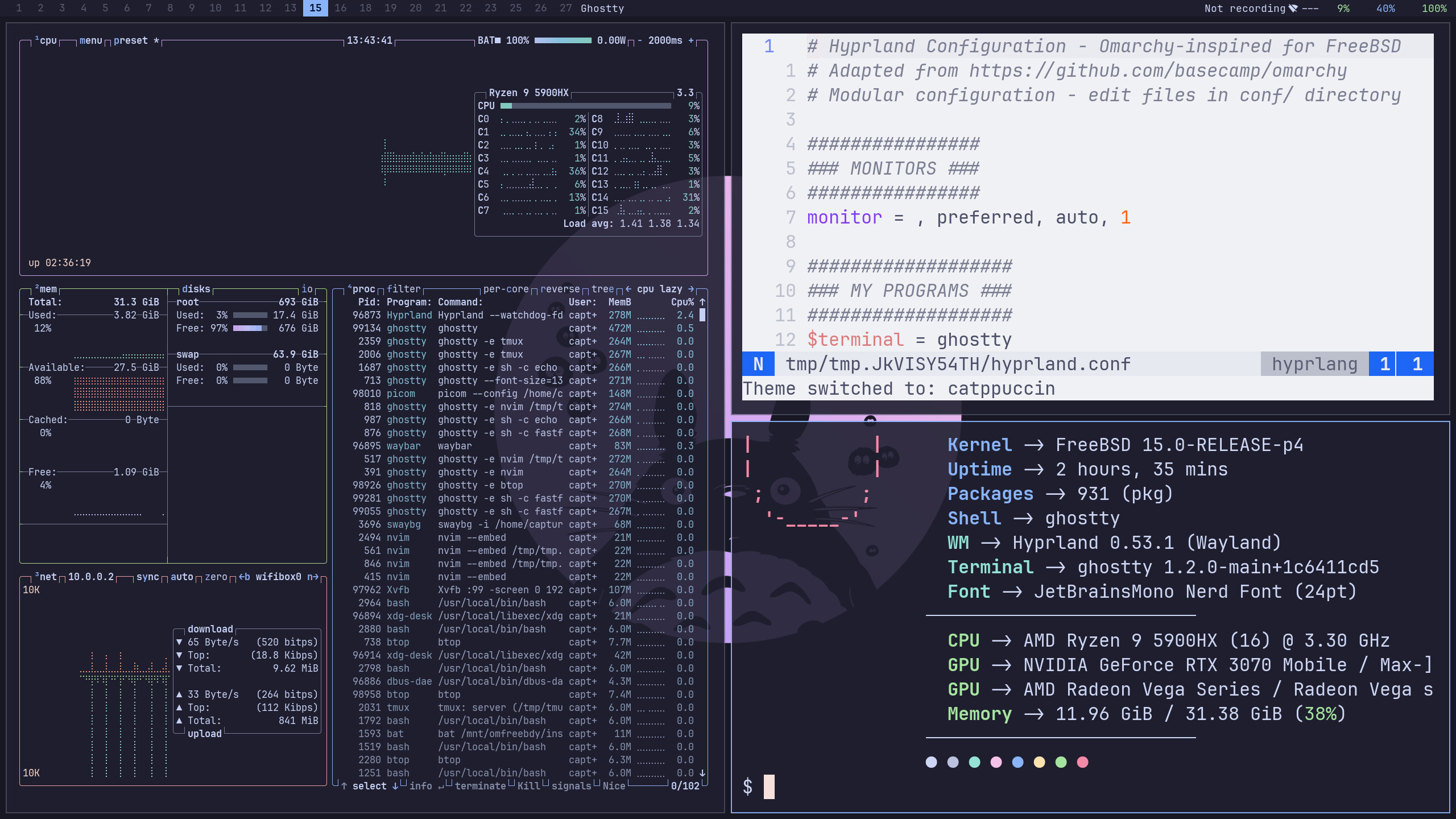Toggle the disks view in btop
The width and height of the screenshot is (1456, 819).
pos(196,289)
